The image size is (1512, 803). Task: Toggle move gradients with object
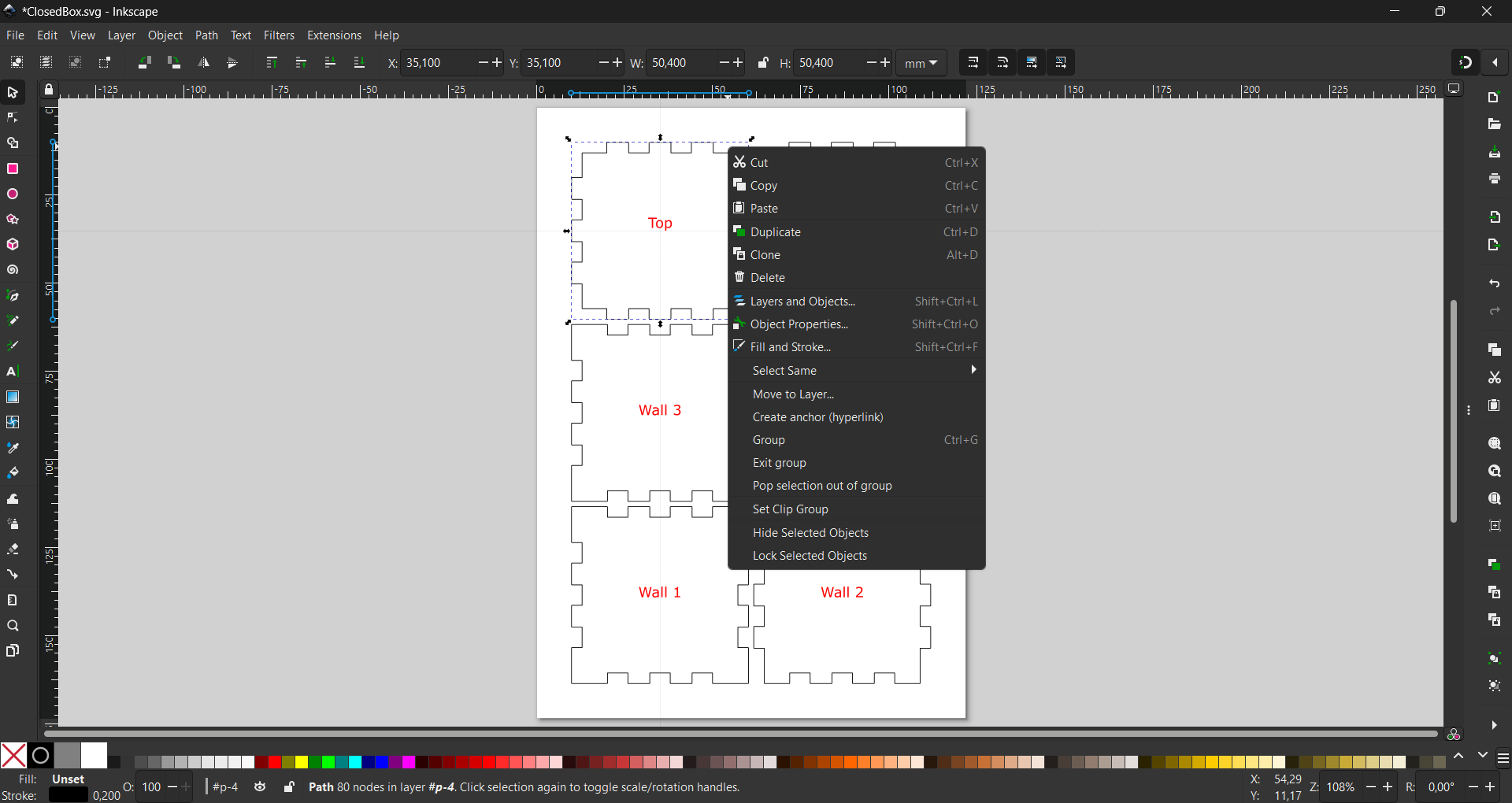1032,63
